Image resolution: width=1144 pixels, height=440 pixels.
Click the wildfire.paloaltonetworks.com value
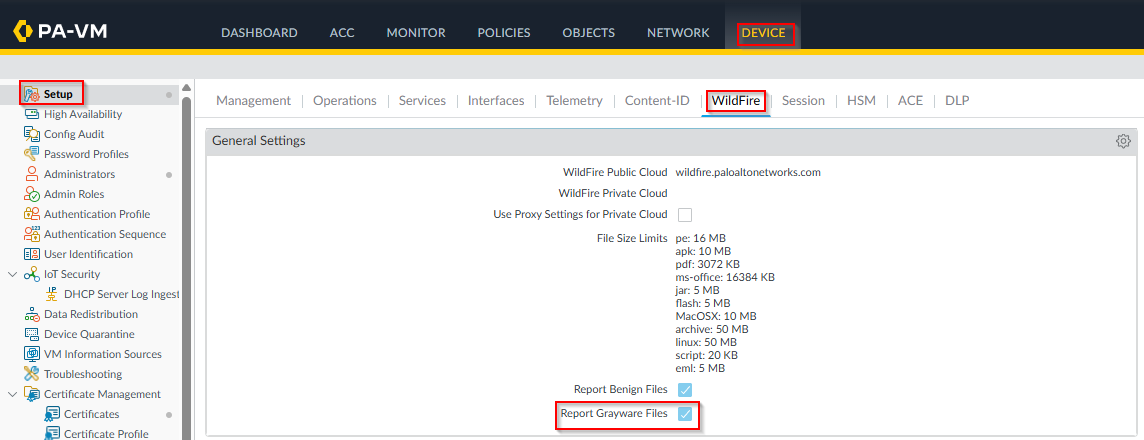click(749, 172)
